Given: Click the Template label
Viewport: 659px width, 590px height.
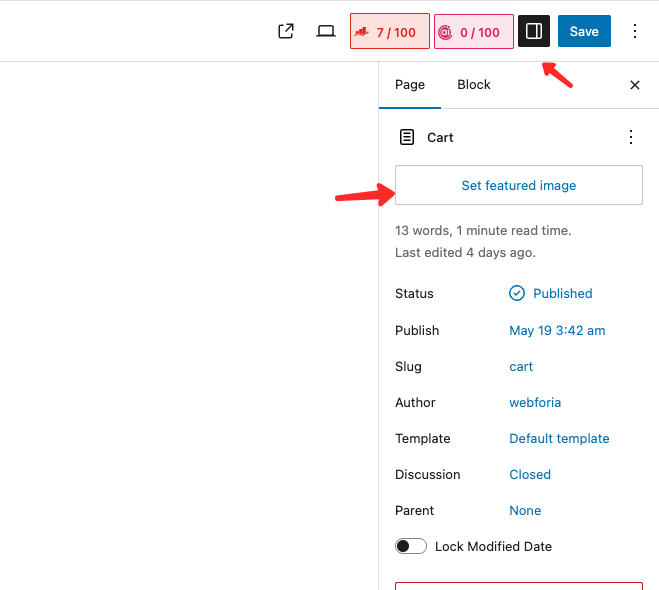Looking at the screenshot, I should coord(422,438).
